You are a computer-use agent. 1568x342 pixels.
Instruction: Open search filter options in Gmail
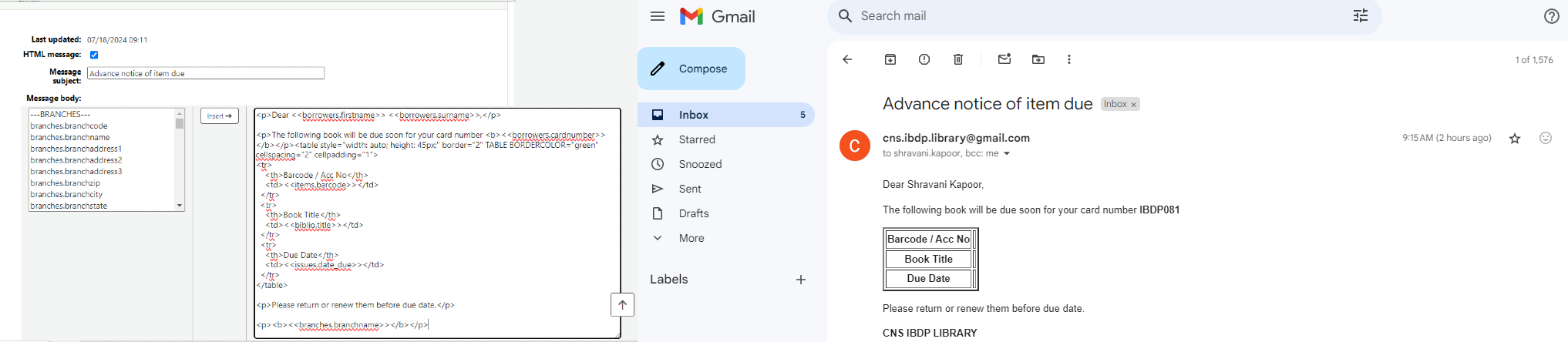click(x=1360, y=16)
